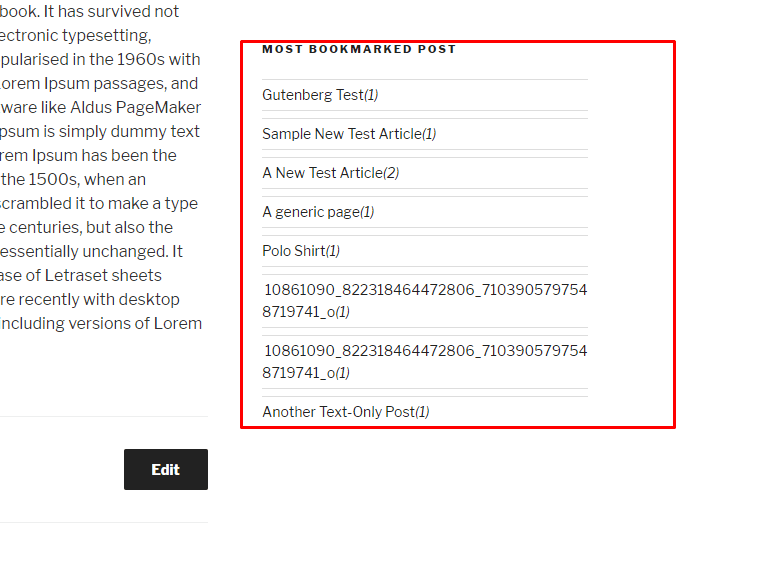Click the (1) count beside Gutenberg Test
The image size is (779, 585).
point(371,95)
